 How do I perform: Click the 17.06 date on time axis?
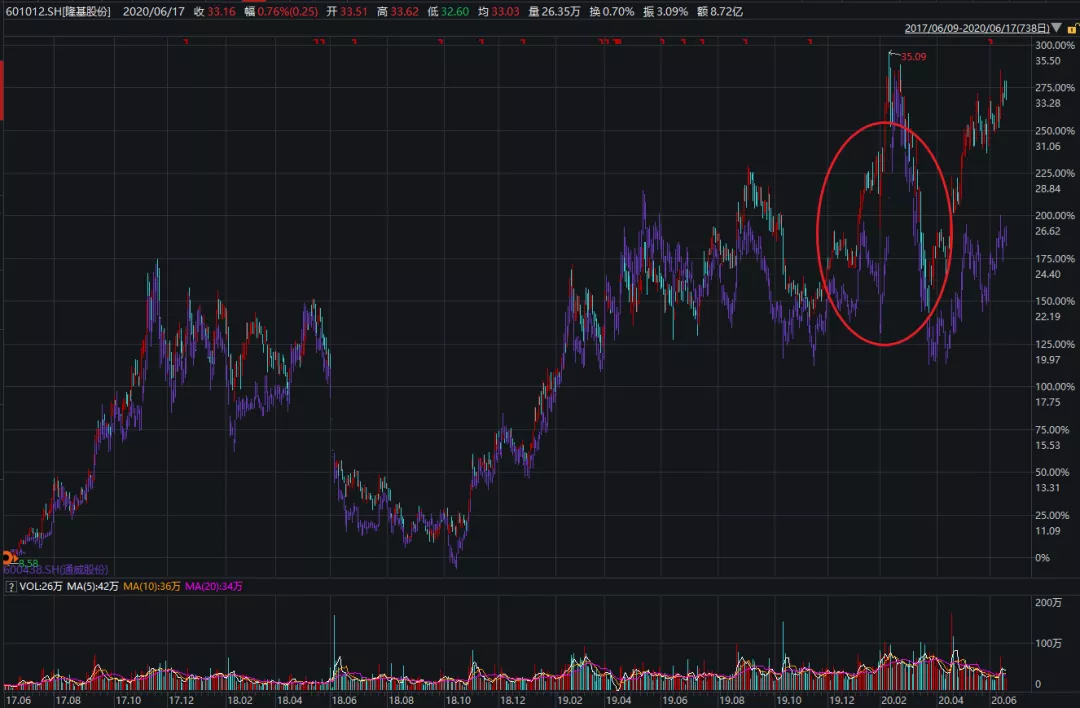[17, 700]
